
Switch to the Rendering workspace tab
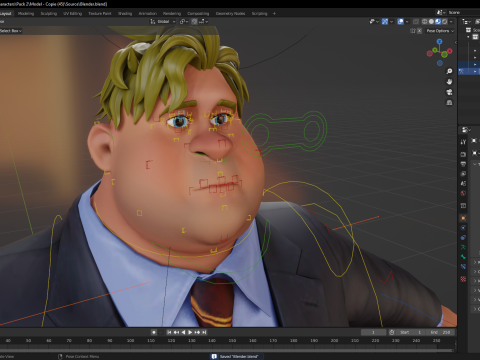click(x=172, y=13)
